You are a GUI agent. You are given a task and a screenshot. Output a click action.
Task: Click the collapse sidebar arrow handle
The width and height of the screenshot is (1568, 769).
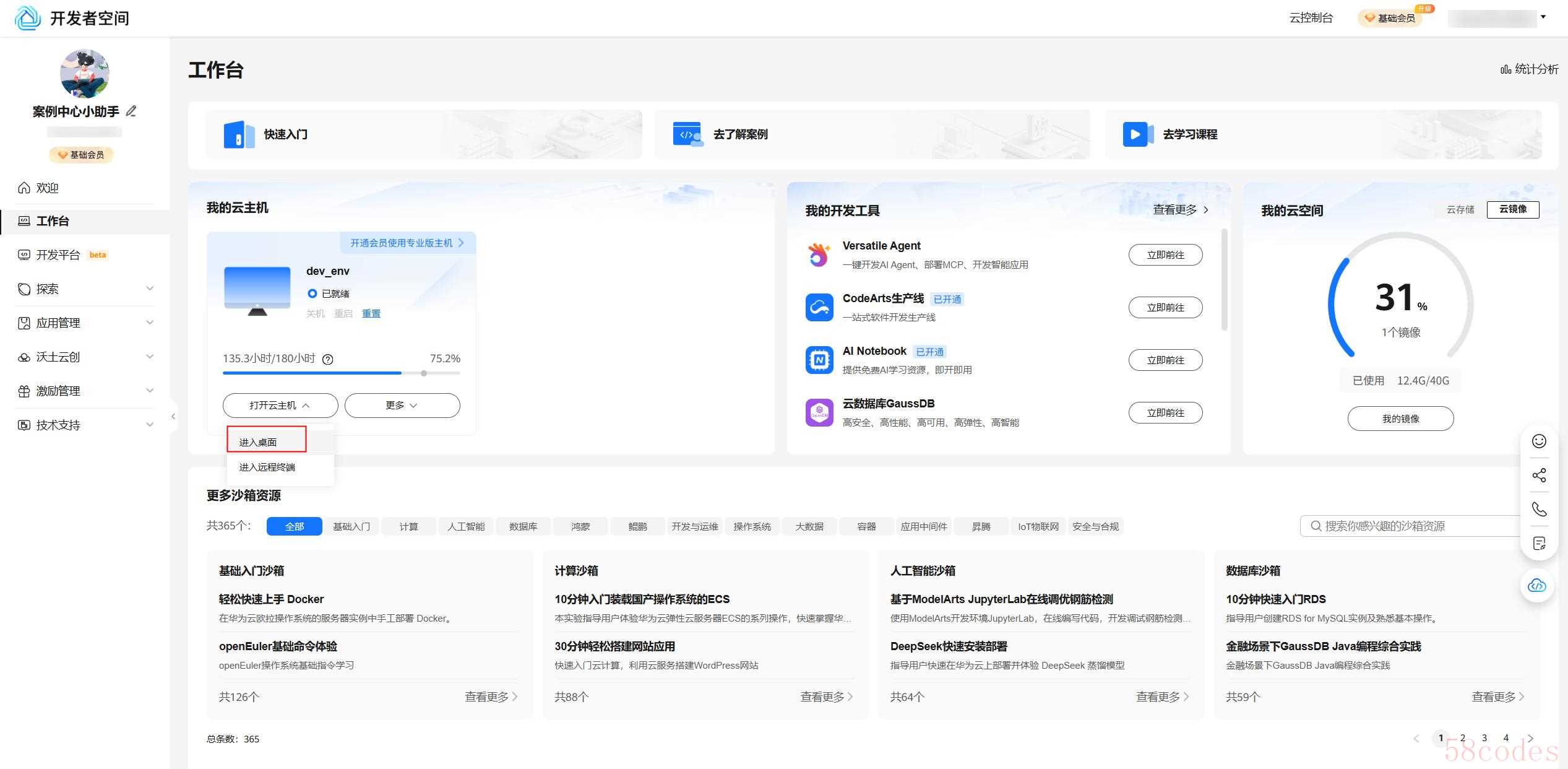point(173,417)
